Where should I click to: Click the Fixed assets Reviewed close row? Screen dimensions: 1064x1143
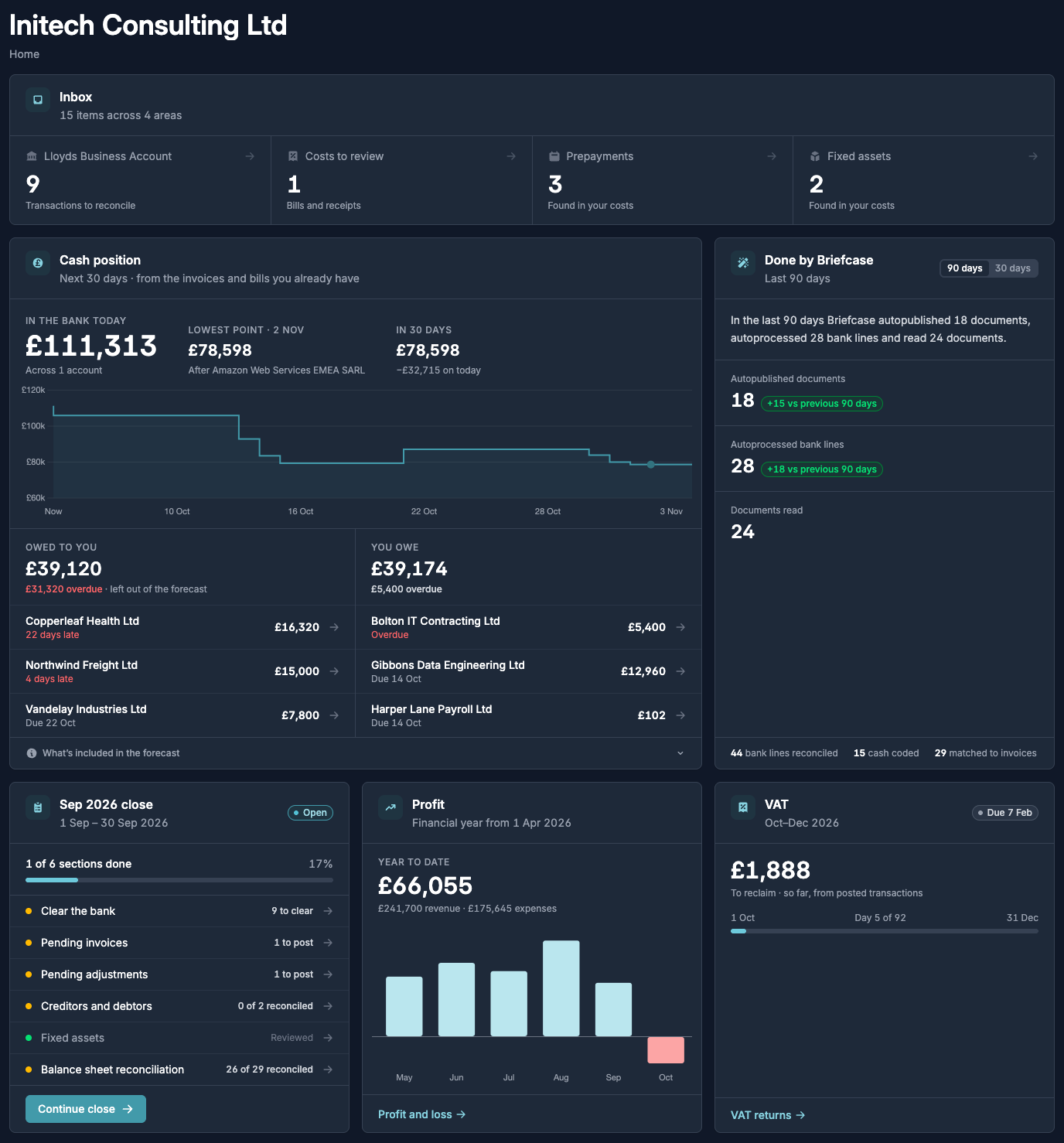pyautogui.click(x=179, y=1038)
